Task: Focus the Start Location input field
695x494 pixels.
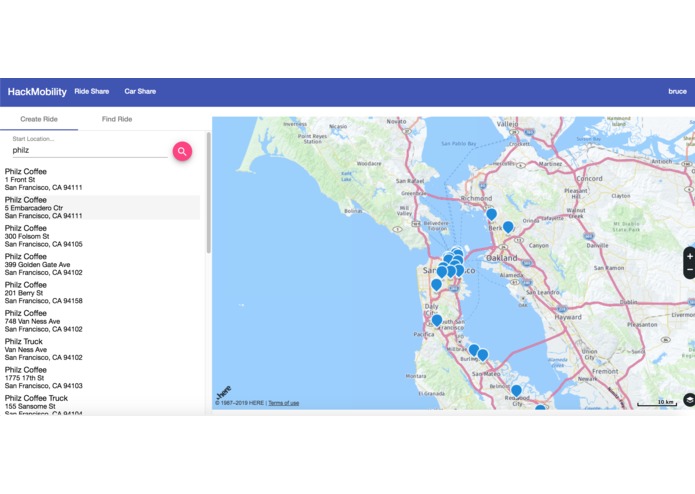Action: (x=90, y=150)
